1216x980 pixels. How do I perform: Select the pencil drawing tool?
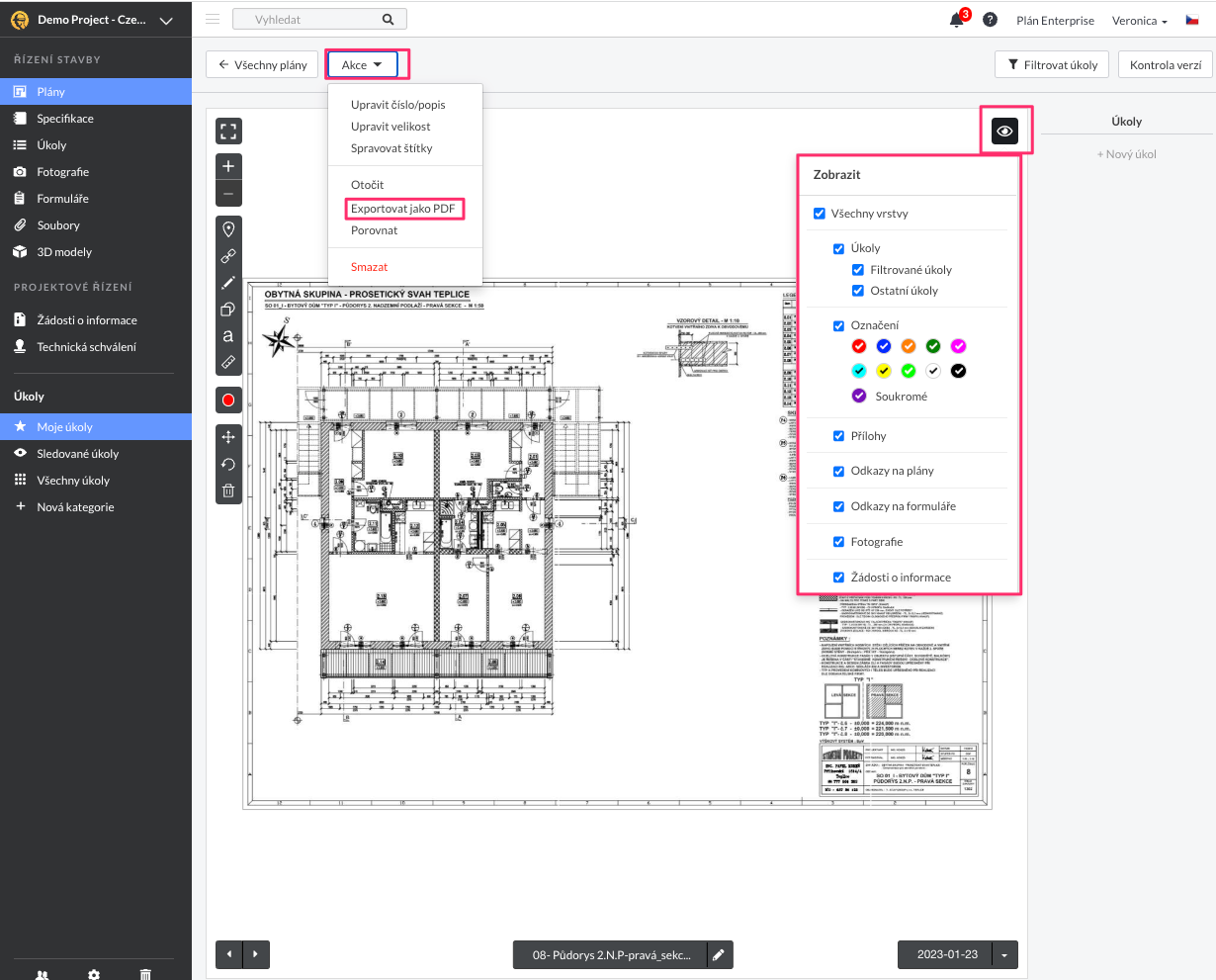coord(228,283)
